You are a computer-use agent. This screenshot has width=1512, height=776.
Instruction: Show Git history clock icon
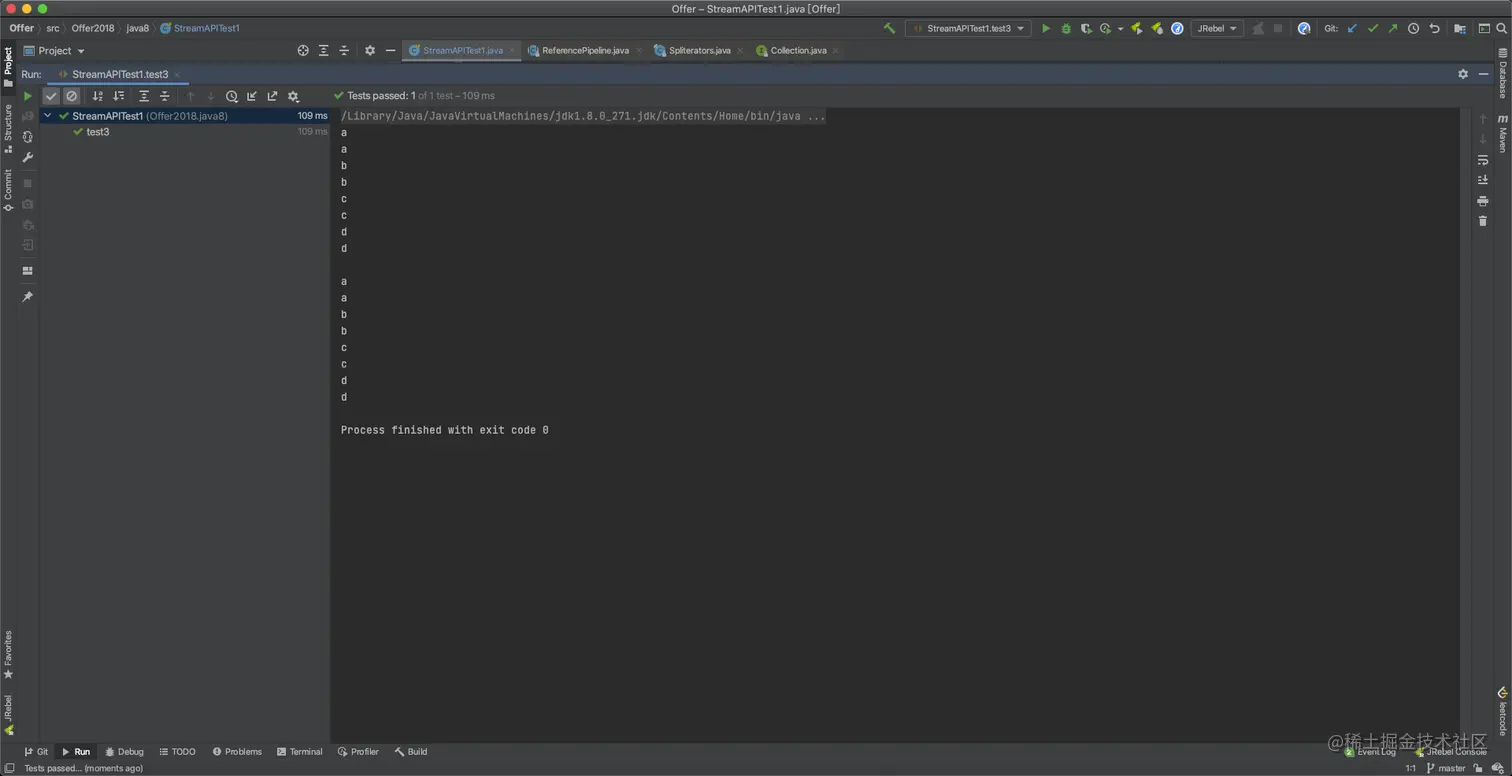pos(1413,28)
